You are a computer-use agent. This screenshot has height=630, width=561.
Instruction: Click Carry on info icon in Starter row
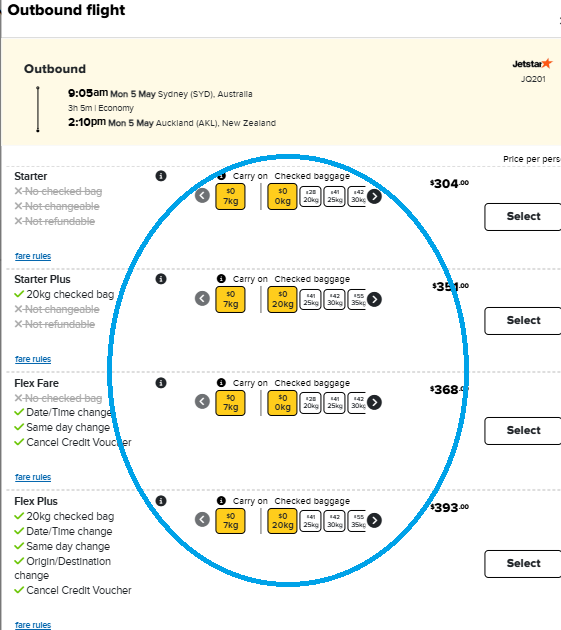(221, 176)
